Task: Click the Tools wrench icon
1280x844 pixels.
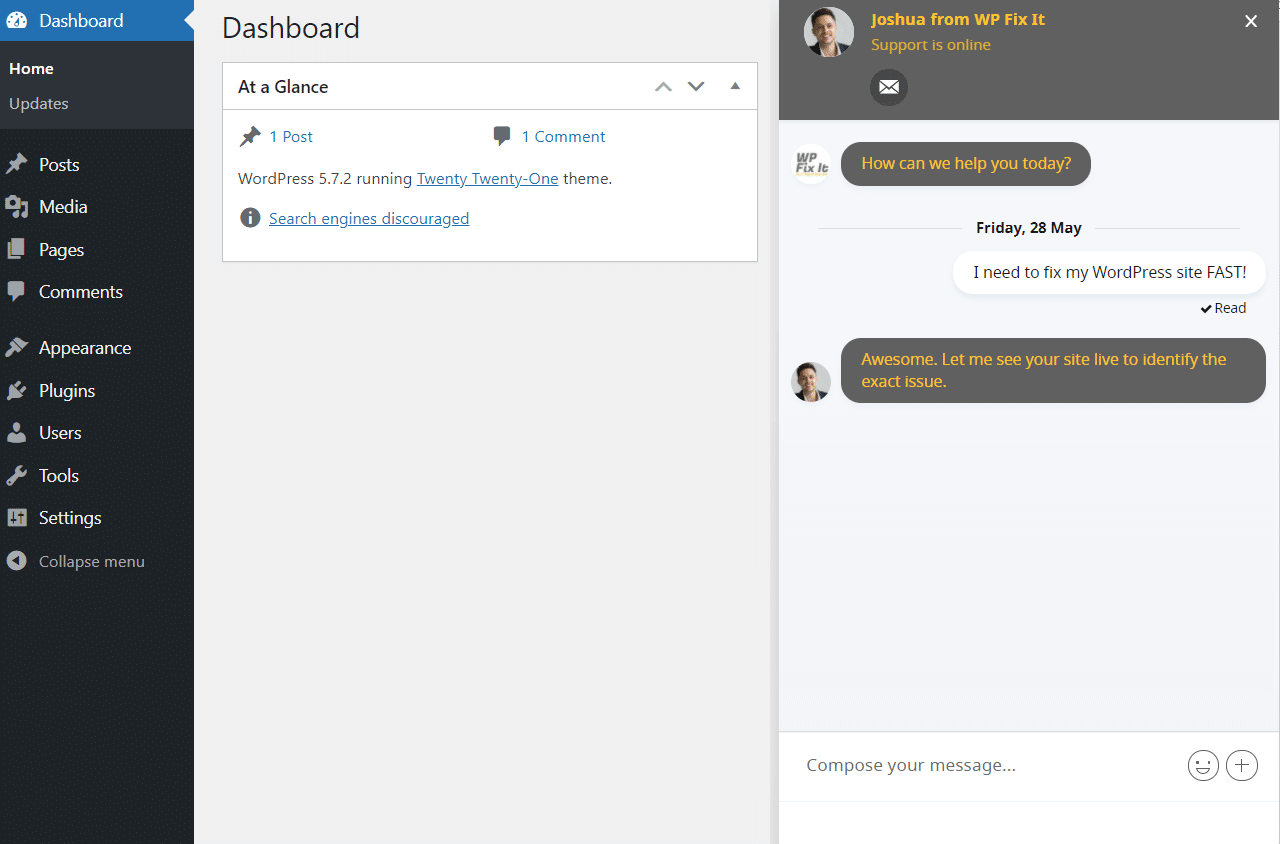Action: (x=17, y=476)
